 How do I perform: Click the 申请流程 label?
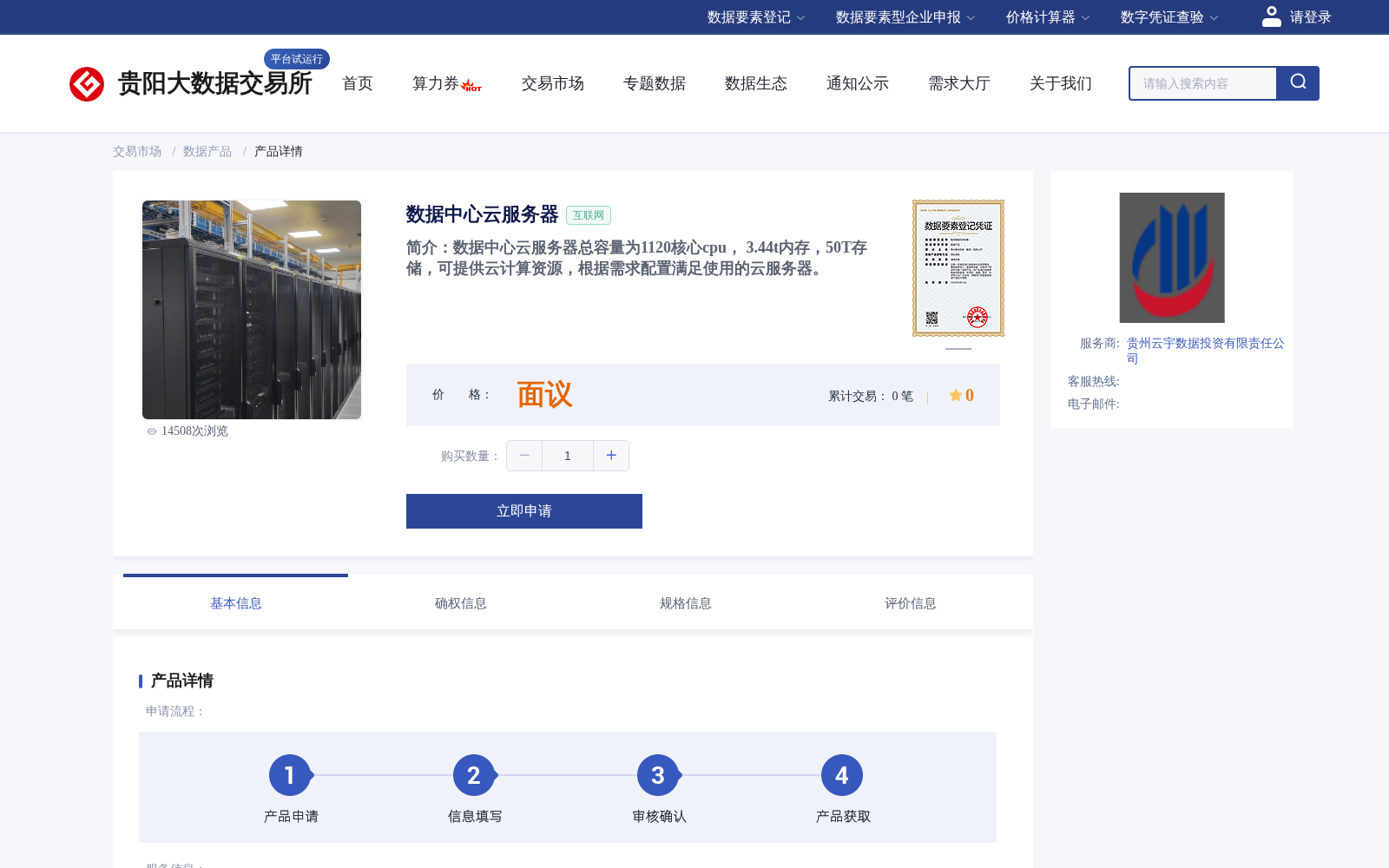[x=175, y=711]
